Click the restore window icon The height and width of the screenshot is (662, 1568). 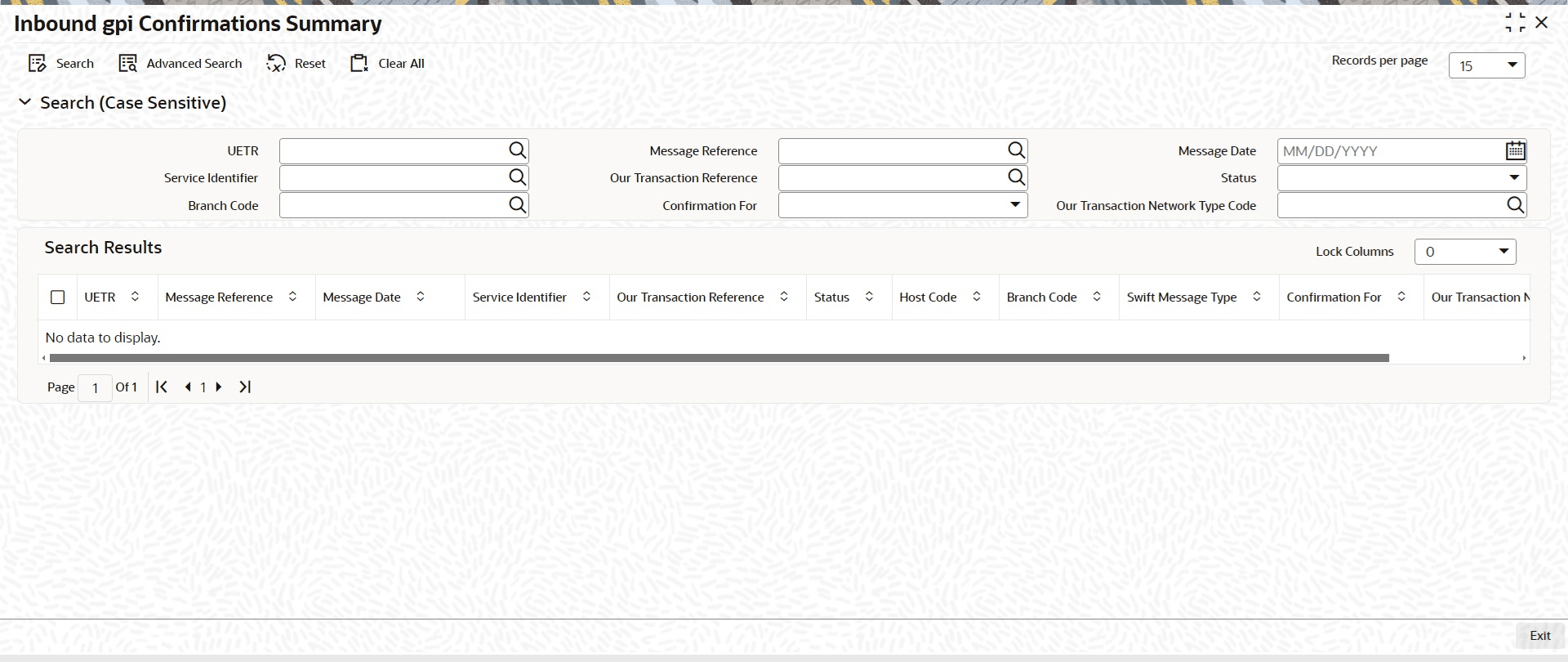(x=1515, y=23)
